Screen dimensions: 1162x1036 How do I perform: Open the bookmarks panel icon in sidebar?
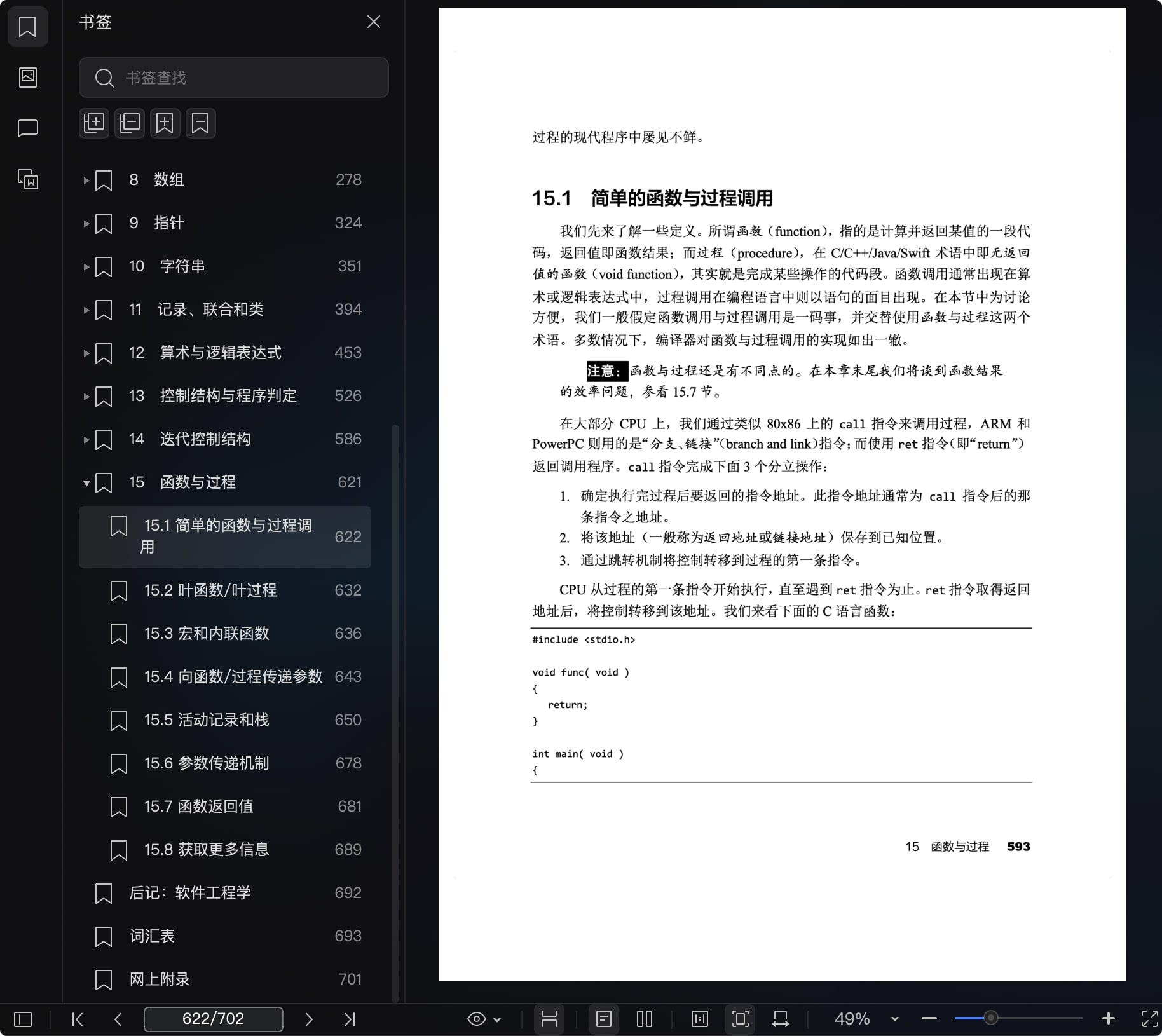coord(27,27)
